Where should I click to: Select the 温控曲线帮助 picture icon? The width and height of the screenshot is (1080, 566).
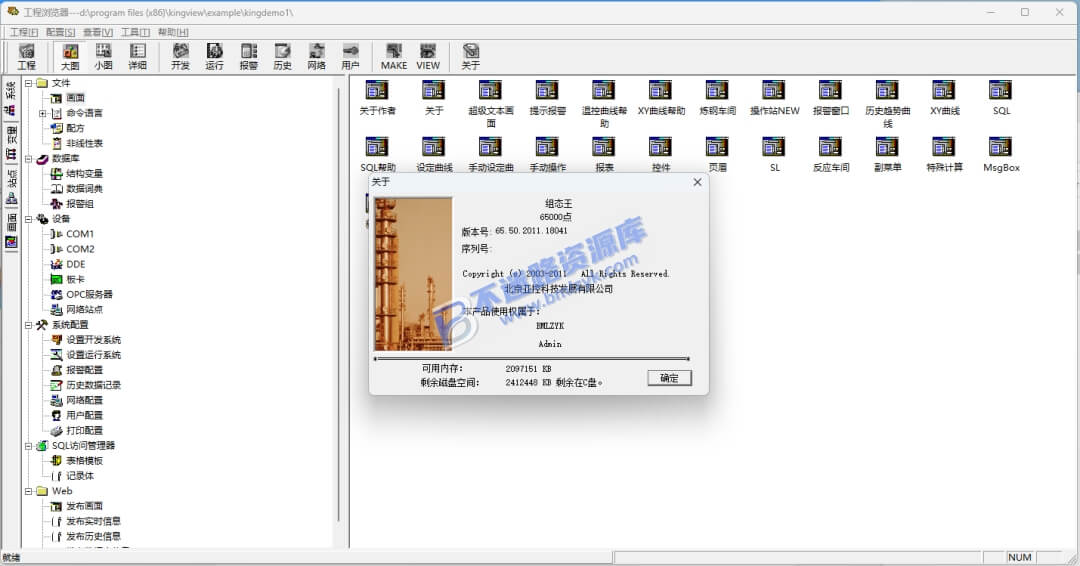click(x=604, y=103)
